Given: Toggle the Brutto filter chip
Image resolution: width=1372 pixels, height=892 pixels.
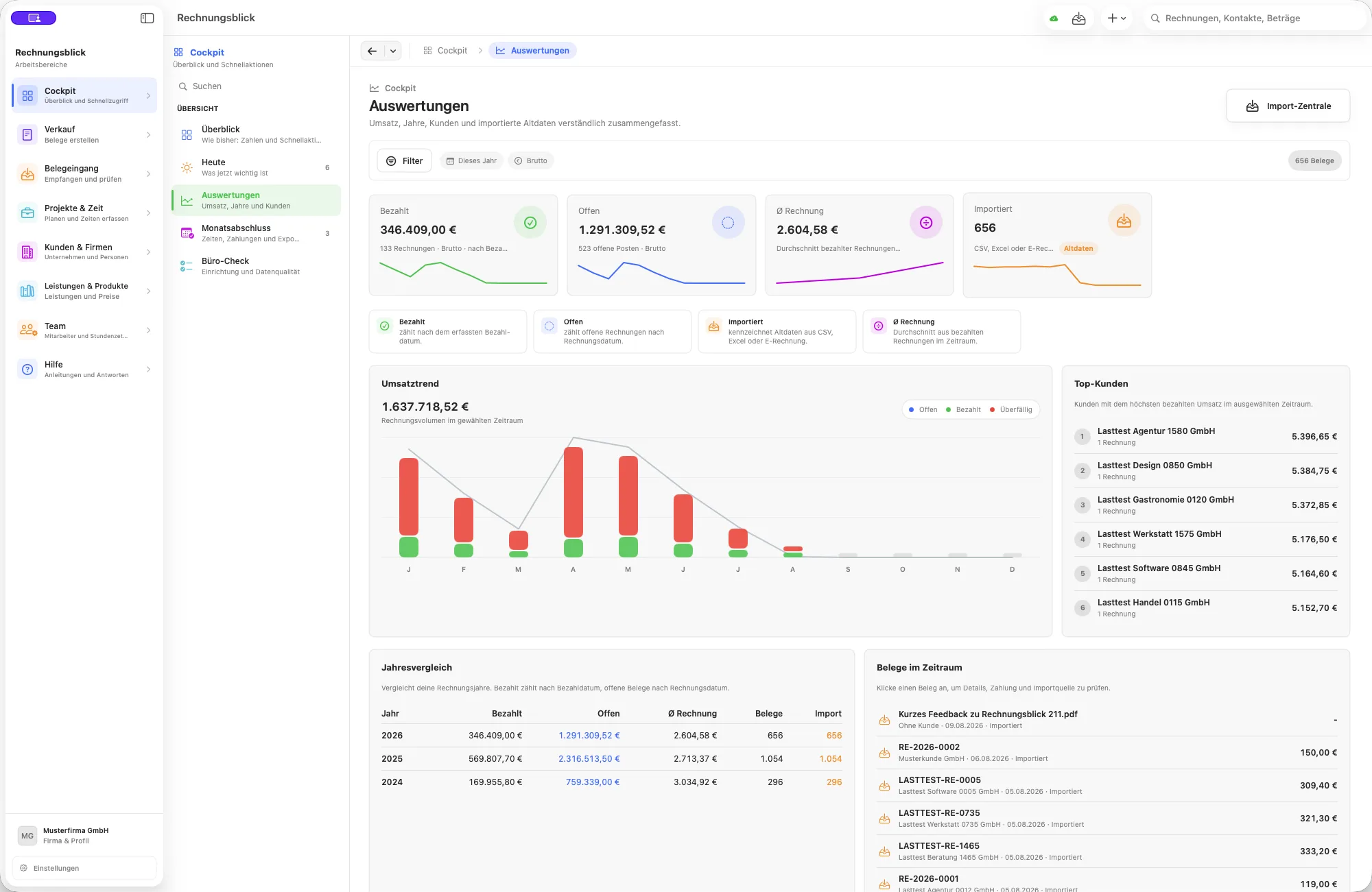Looking at the screenshot, I should pyautogui.click(x=531, y=160).
